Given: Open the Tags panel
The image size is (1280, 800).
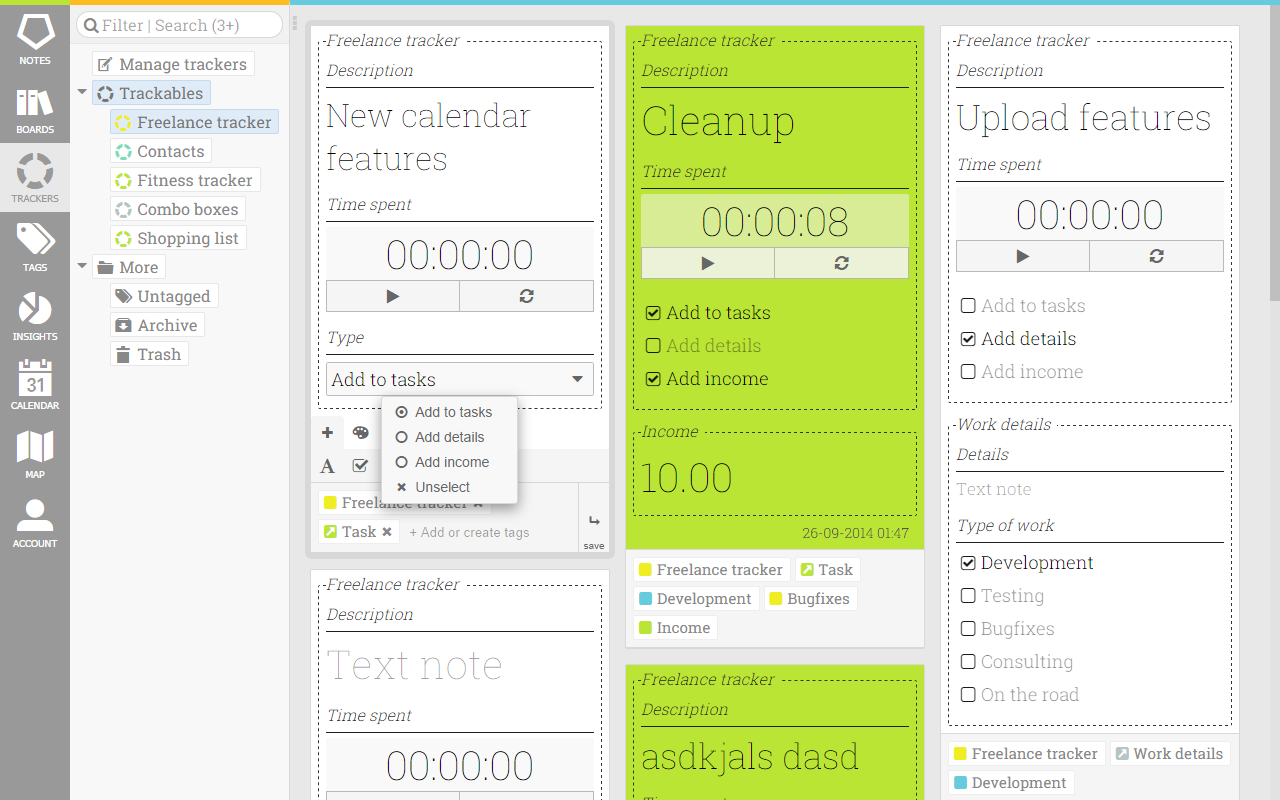Looking at the screenshot, I should tap(35, 245).
